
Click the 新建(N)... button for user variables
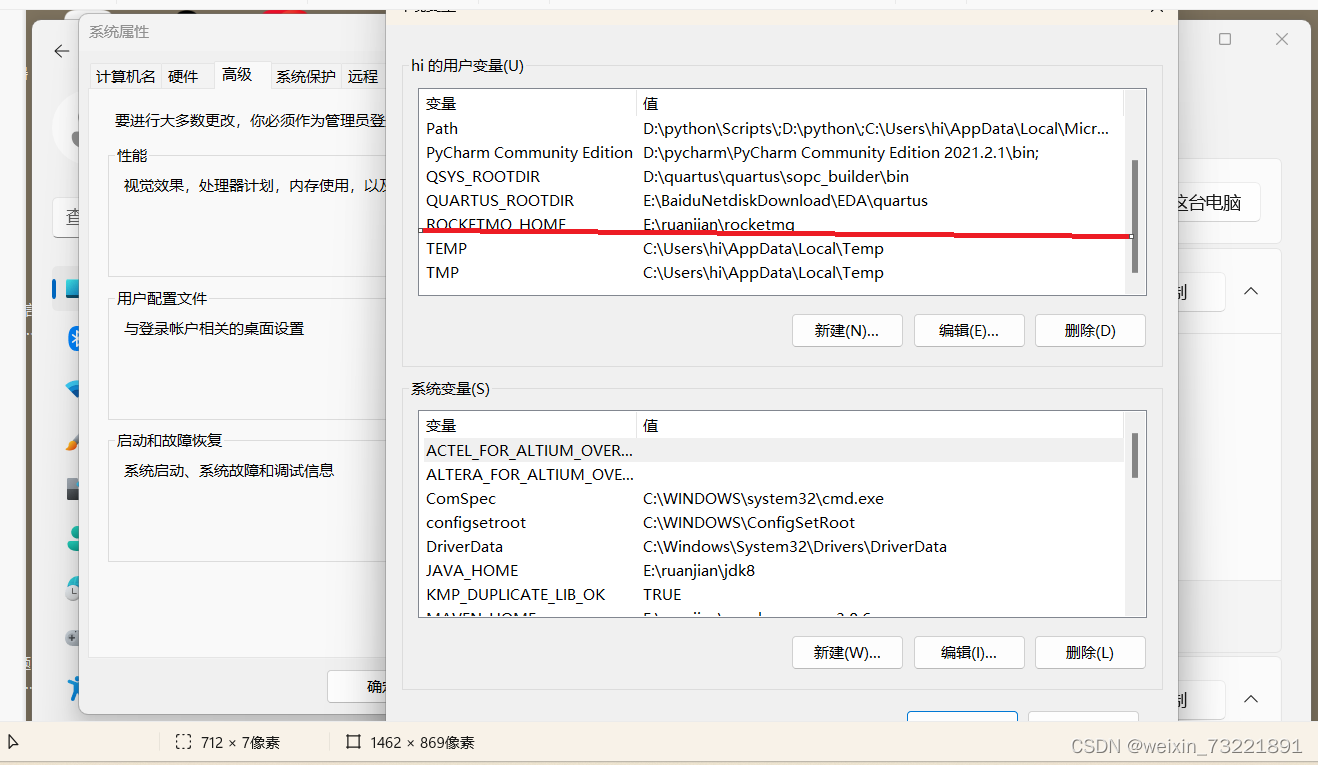847,330
